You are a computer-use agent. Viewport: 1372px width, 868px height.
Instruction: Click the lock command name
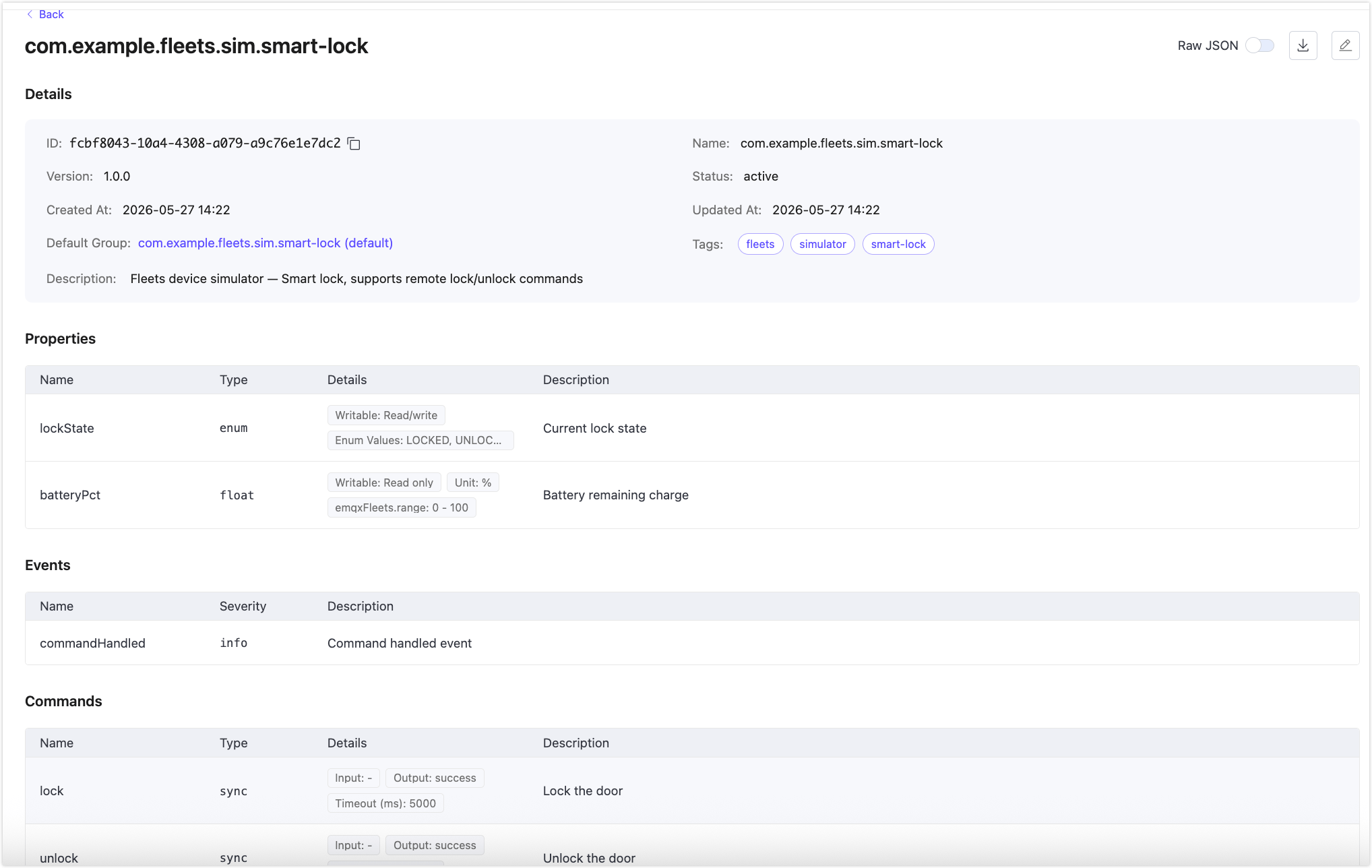click(52, 790)
